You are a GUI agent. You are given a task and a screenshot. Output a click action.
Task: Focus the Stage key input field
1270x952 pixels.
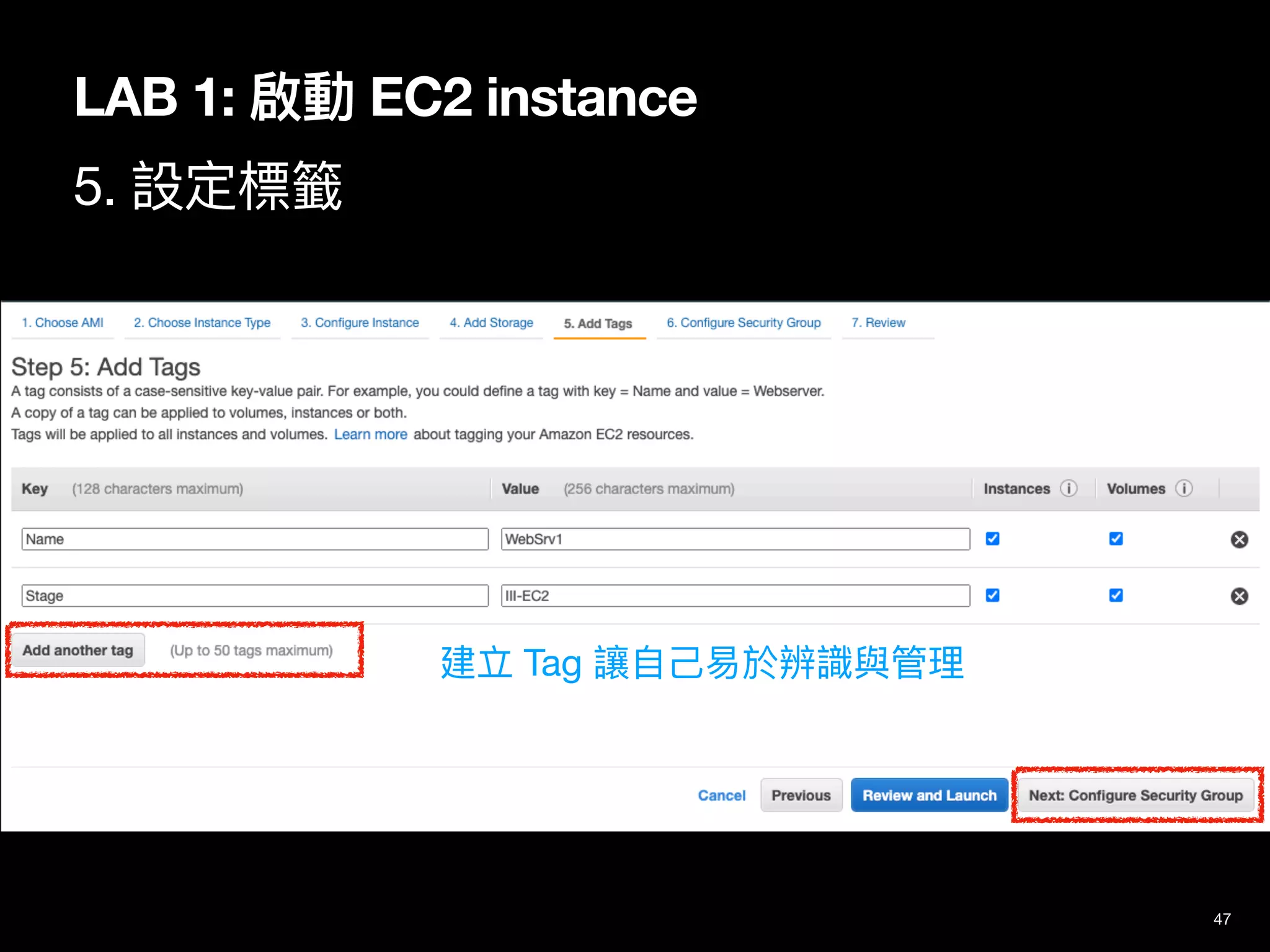[255, 596]
